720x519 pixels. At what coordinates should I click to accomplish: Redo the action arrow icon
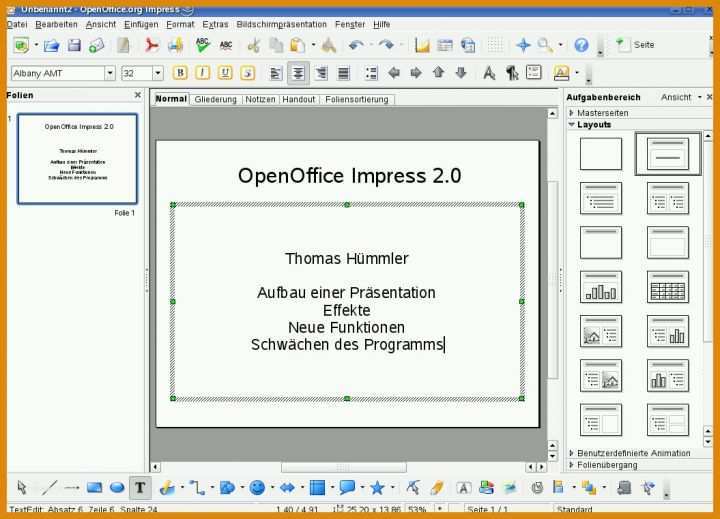pos(387,45)
